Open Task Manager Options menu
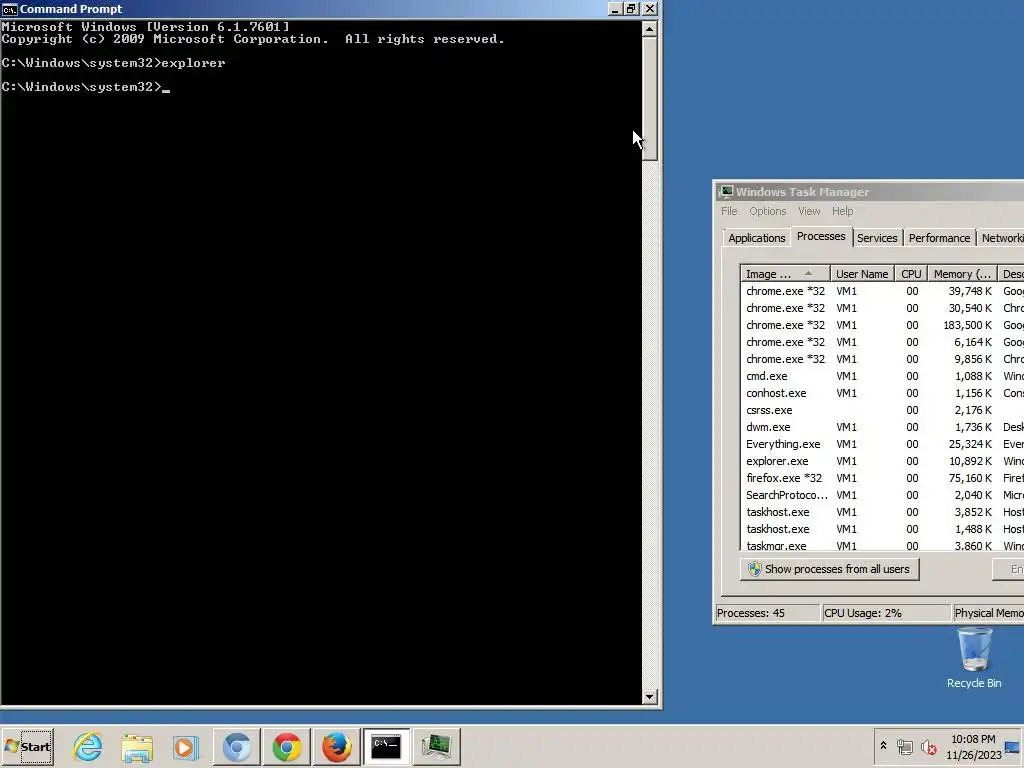 coord(767,211)
